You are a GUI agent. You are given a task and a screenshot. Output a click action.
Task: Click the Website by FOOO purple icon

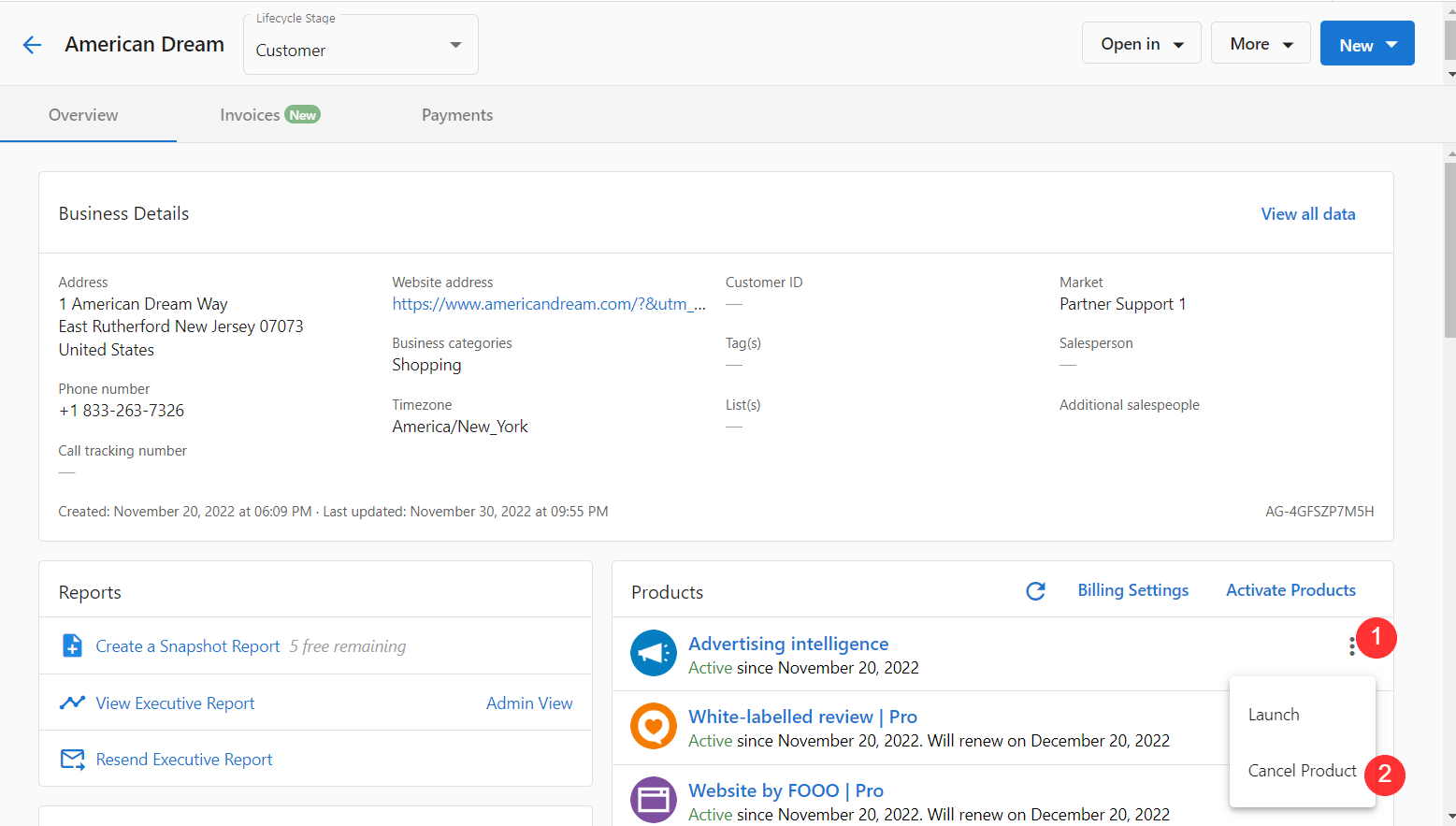pos(654,800)
